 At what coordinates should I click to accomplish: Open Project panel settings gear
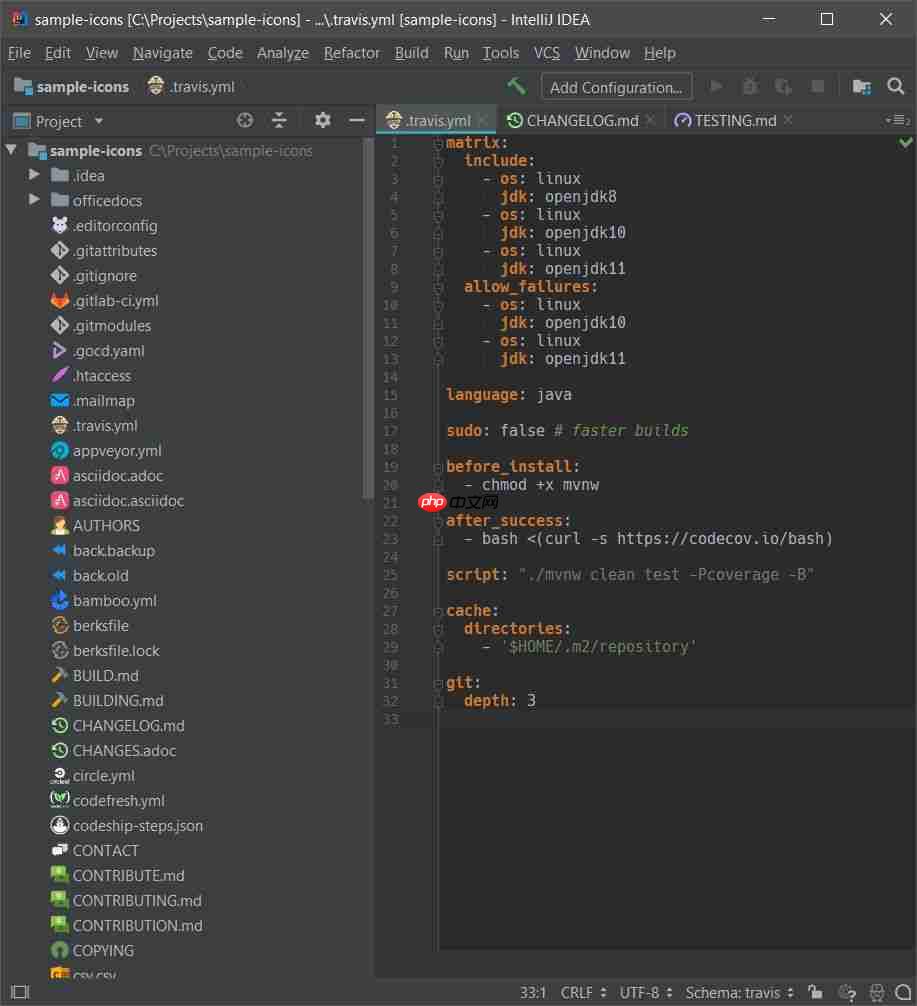click(x=322, y=120)
